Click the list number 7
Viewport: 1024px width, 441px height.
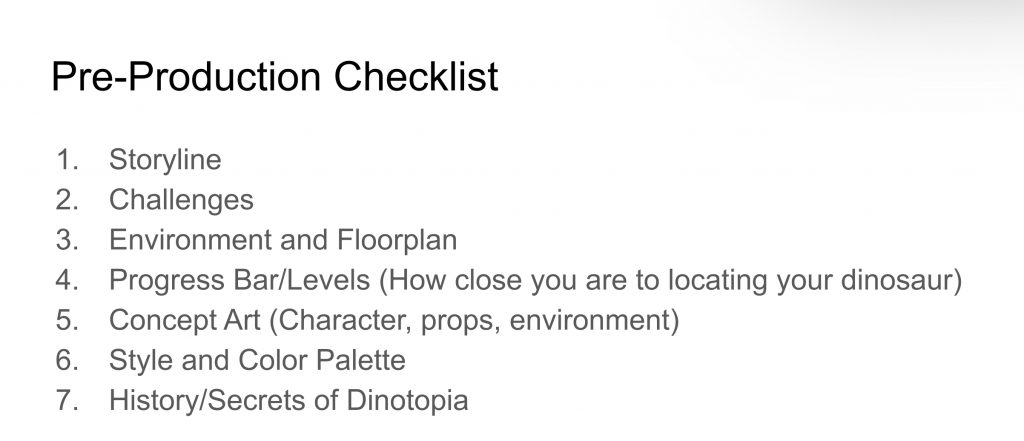pyautogui.click(x=67, y=401)
